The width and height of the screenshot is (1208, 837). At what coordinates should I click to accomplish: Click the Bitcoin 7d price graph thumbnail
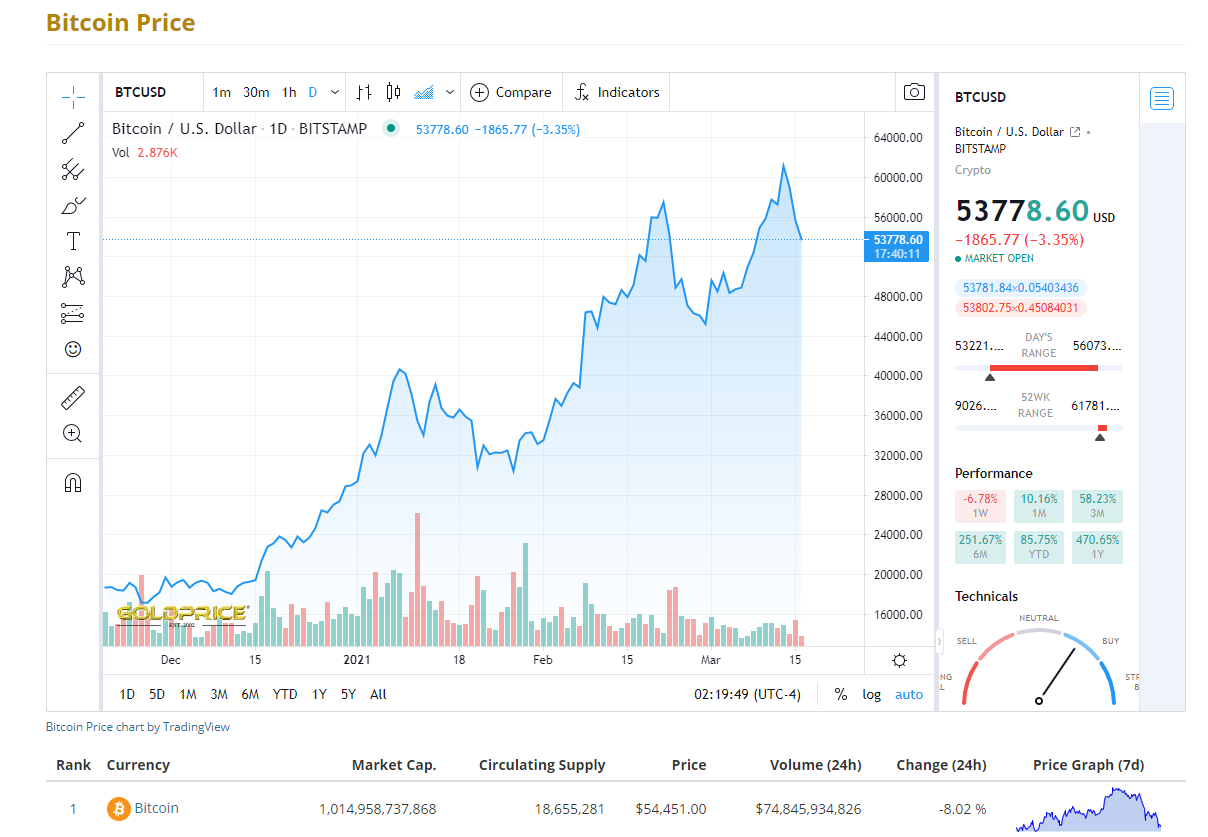click(x=1088, y=809)
